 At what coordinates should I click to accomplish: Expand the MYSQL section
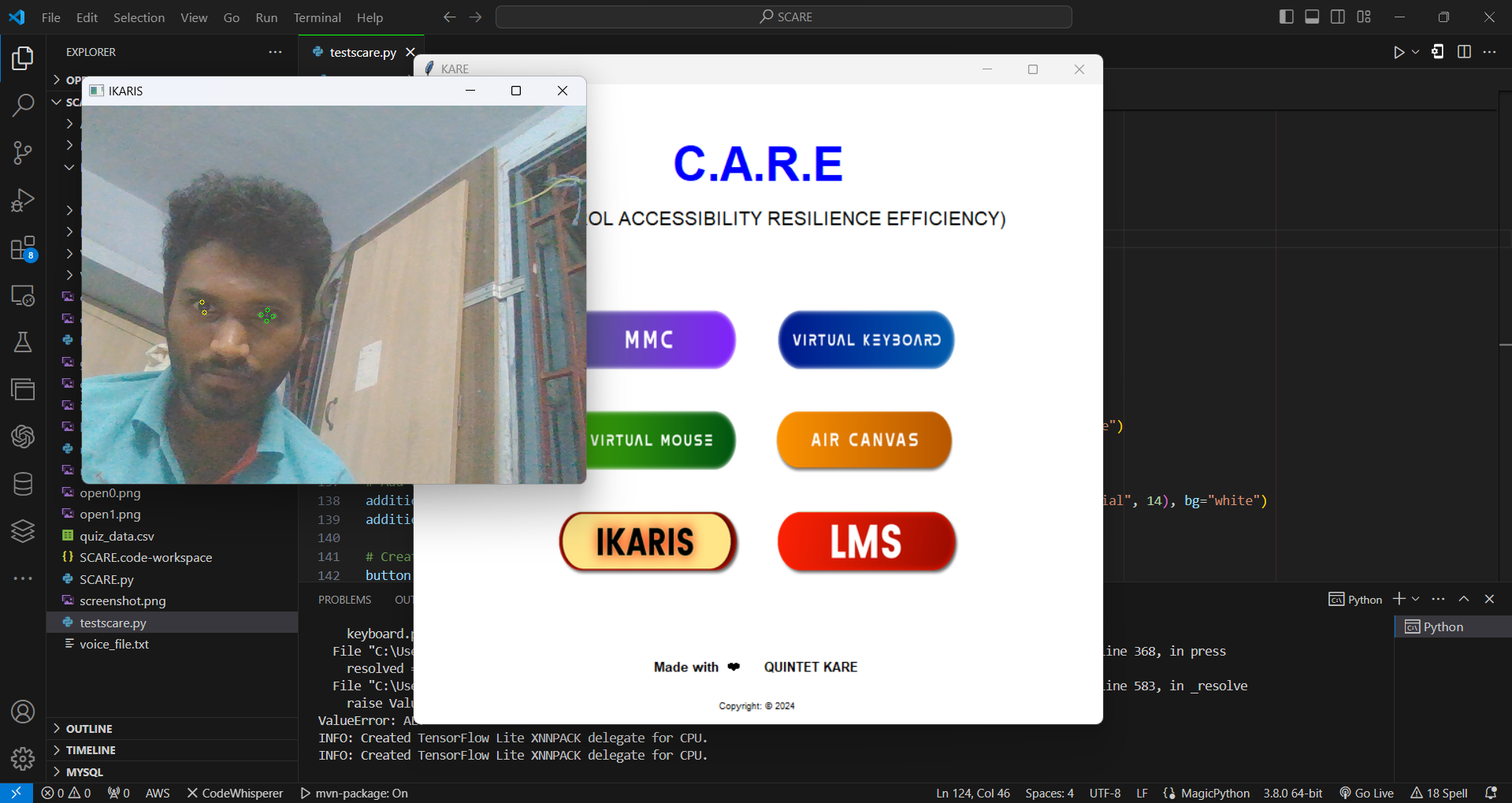(x=83, y=771)
